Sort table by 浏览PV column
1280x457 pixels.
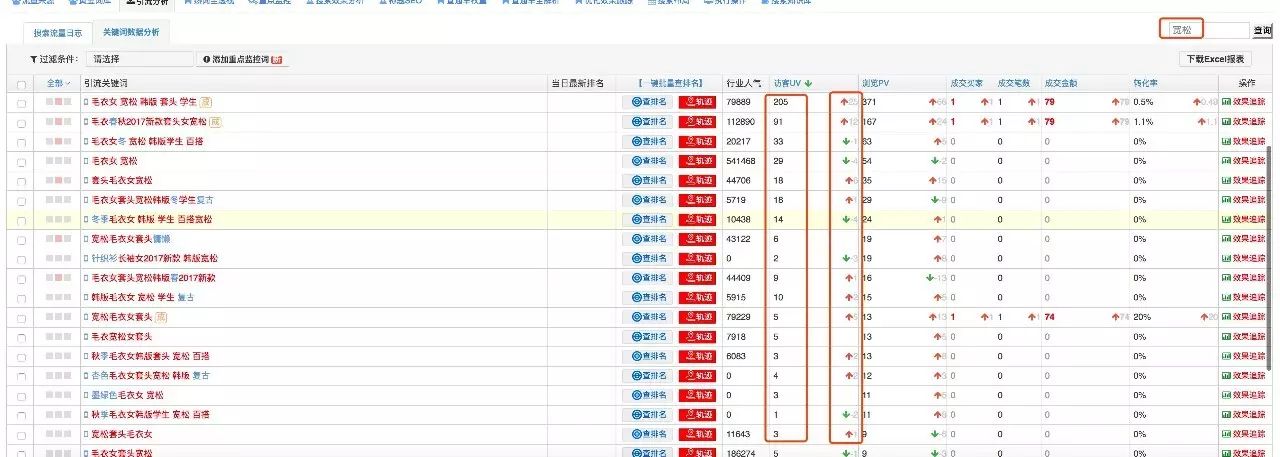click(x=875, y=83)
